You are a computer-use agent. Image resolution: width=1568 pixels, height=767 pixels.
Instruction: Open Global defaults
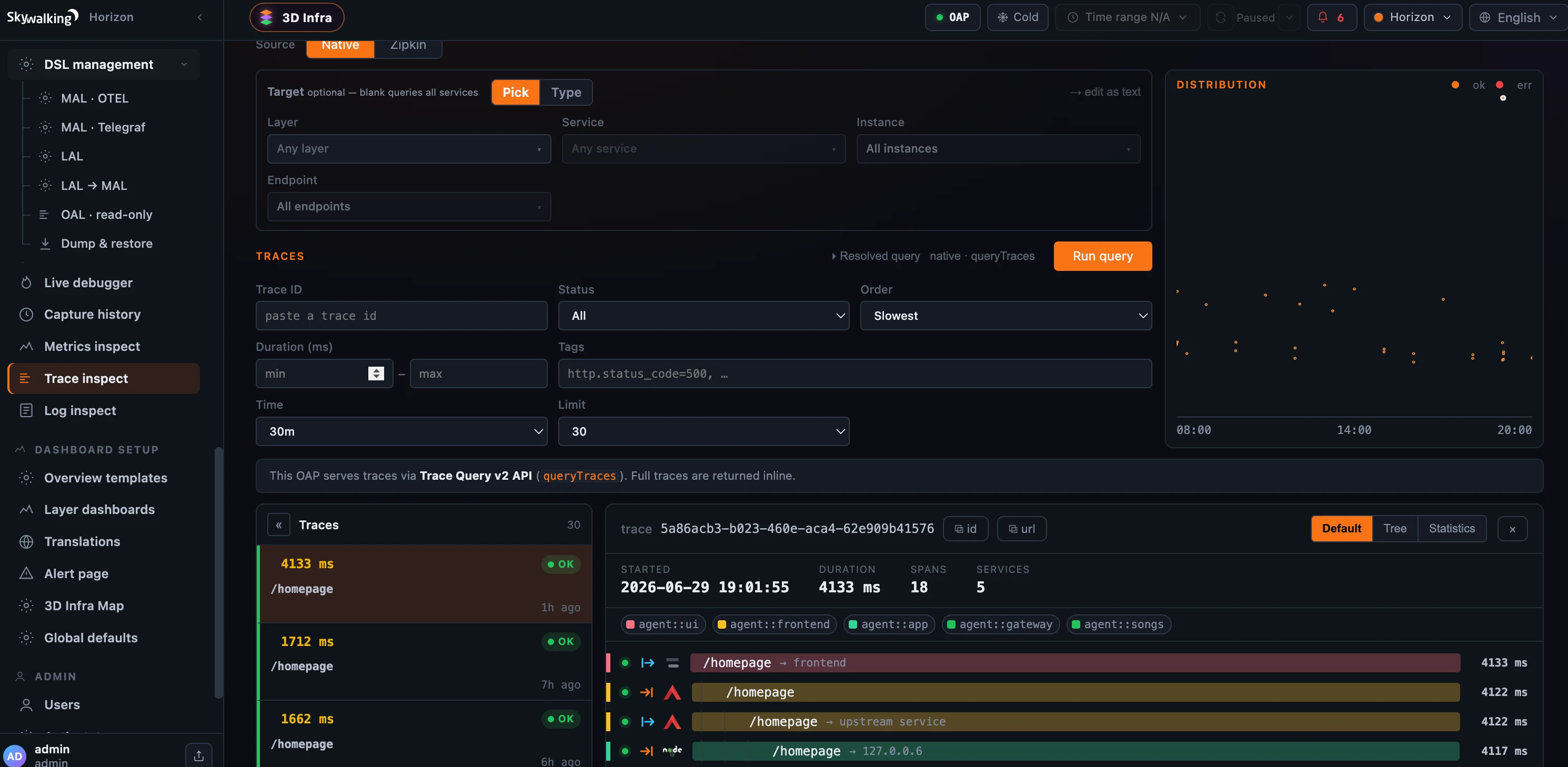[91, 638]
